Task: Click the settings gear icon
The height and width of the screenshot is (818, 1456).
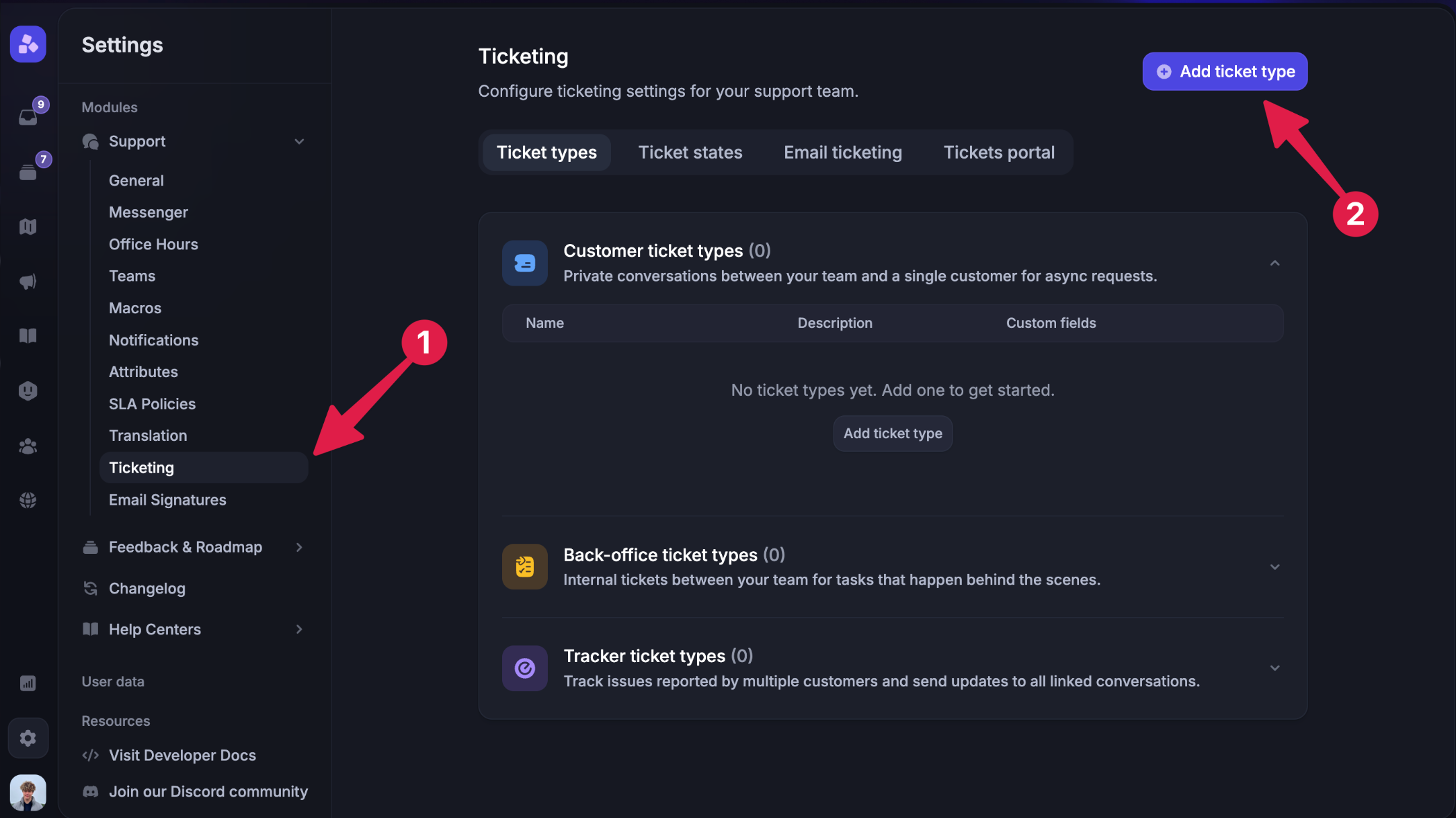Action: 28,737
